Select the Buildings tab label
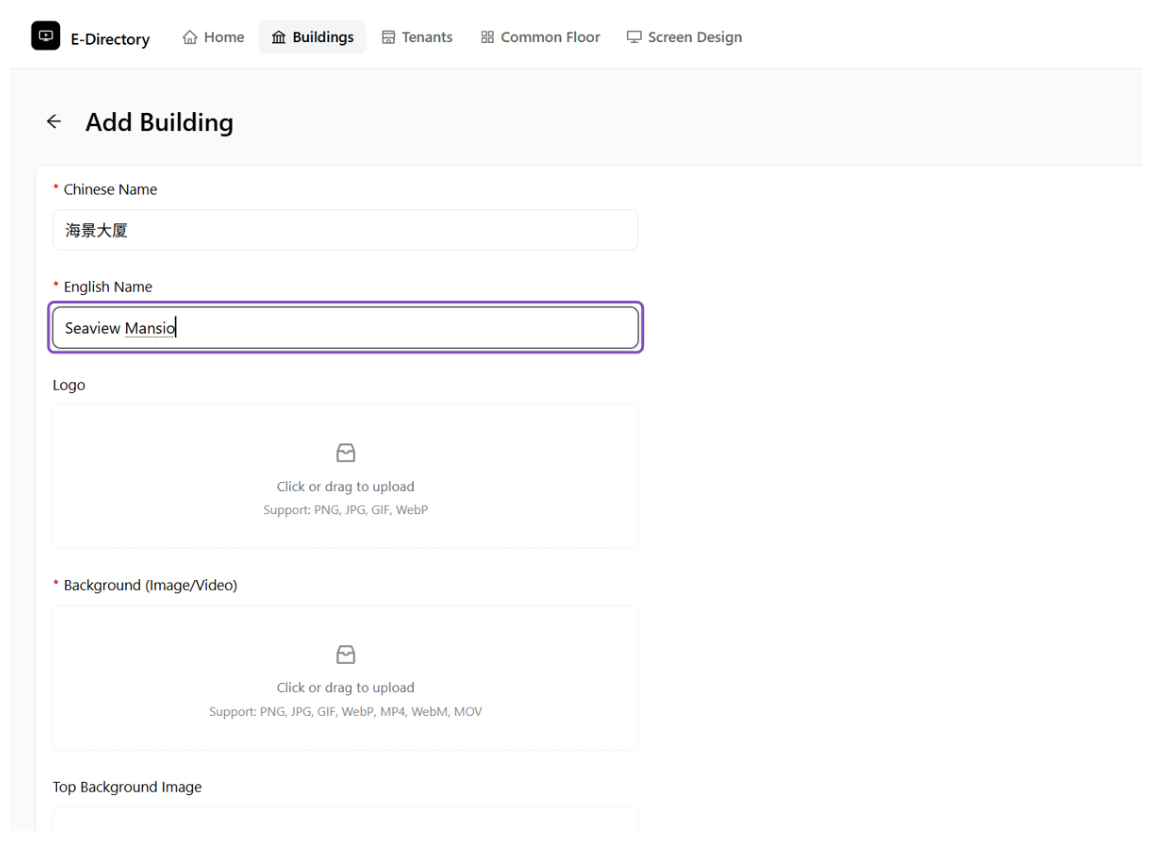 pyautogui.click(x=323, y=37)
